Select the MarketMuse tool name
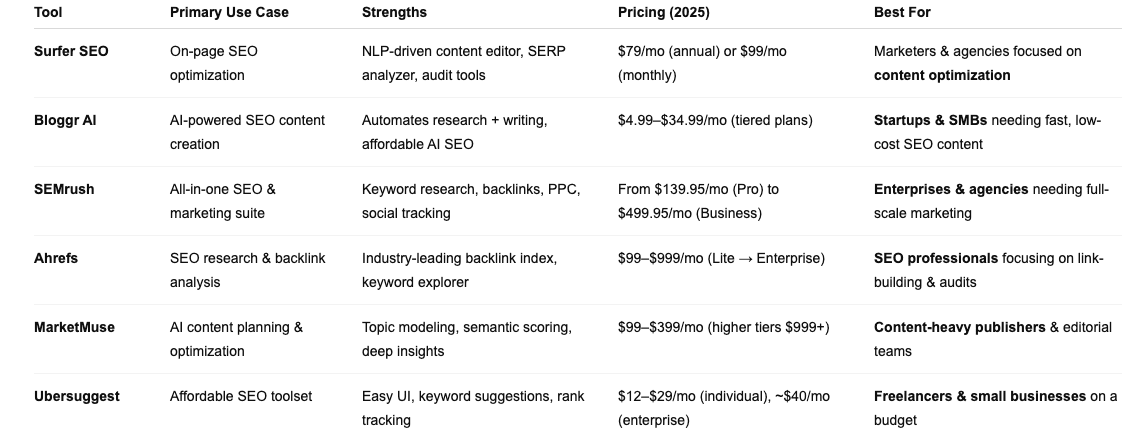 74,327
